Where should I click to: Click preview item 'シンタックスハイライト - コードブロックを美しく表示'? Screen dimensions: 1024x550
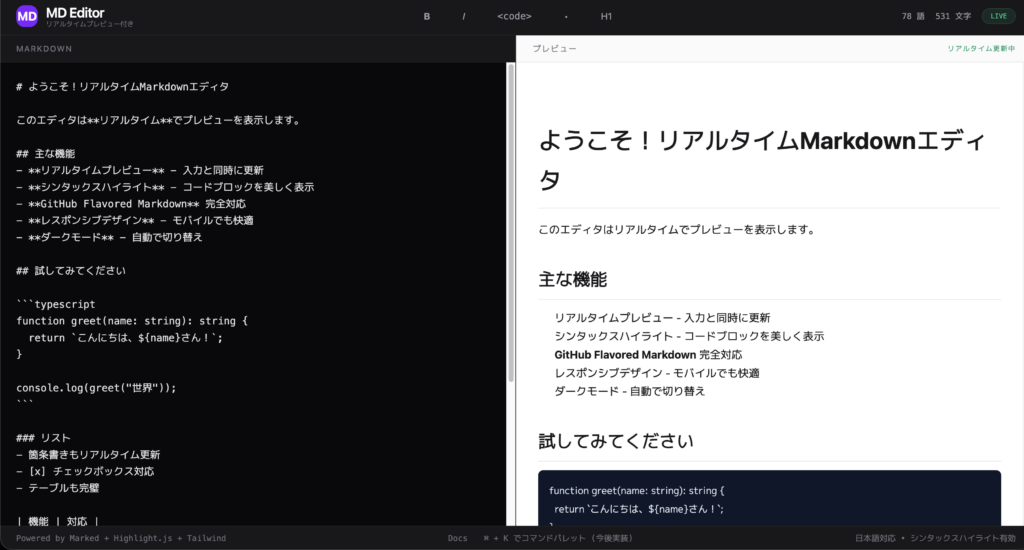pos(689,336)
